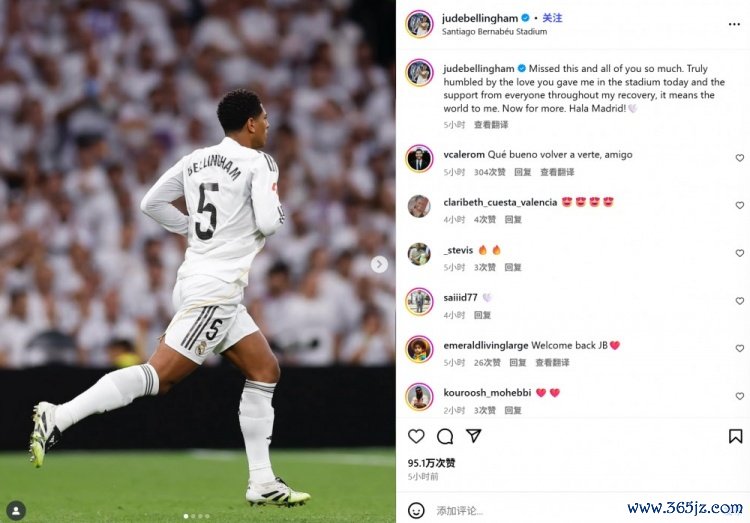Select the second carousel dot indicator
750x523 pixels.
click(x=193, y=516)
